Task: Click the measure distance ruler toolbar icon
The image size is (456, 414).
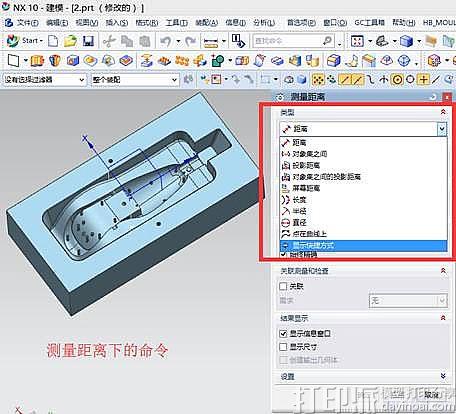Action: 211,42
